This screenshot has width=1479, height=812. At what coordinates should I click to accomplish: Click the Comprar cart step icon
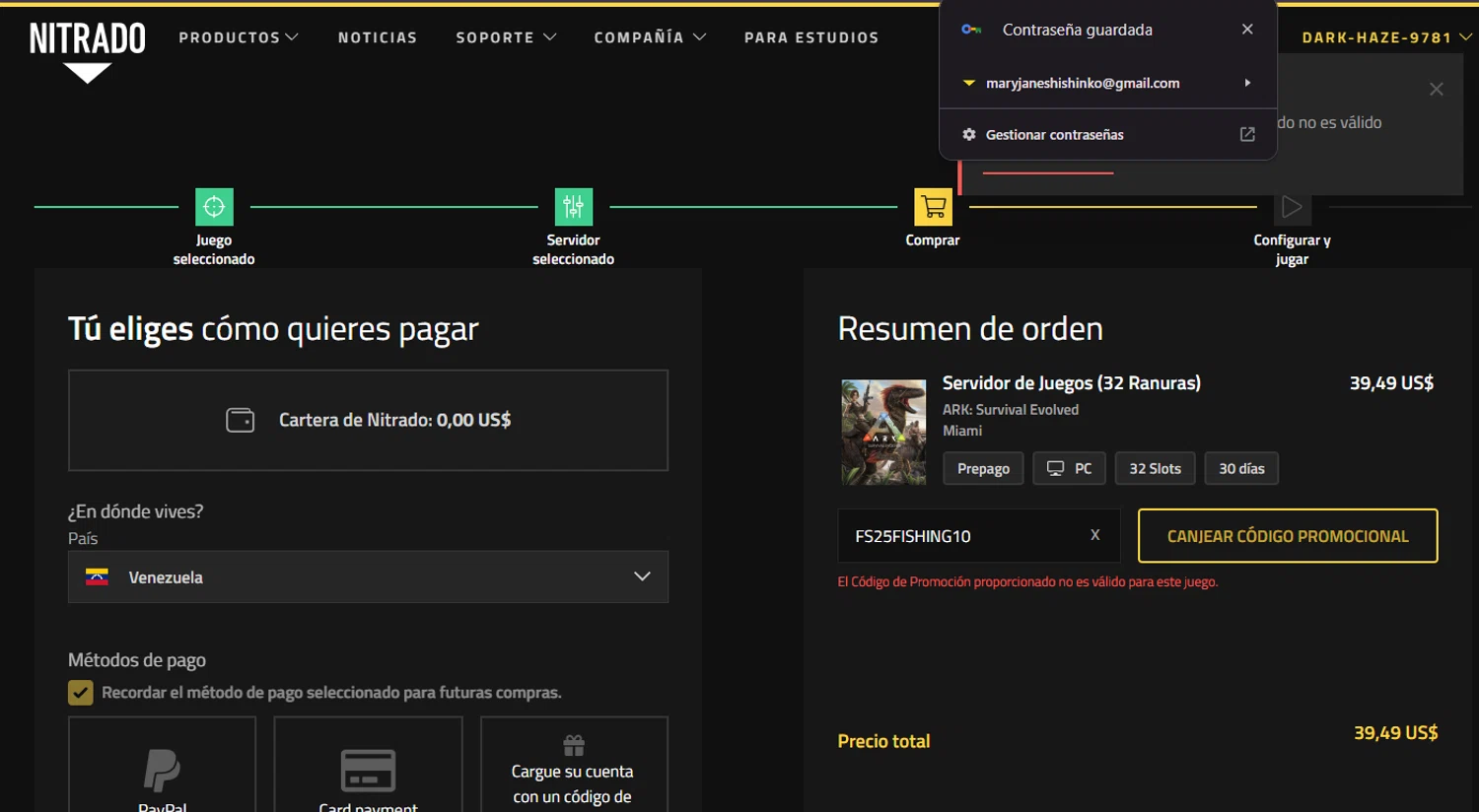[x=933, y=207]
